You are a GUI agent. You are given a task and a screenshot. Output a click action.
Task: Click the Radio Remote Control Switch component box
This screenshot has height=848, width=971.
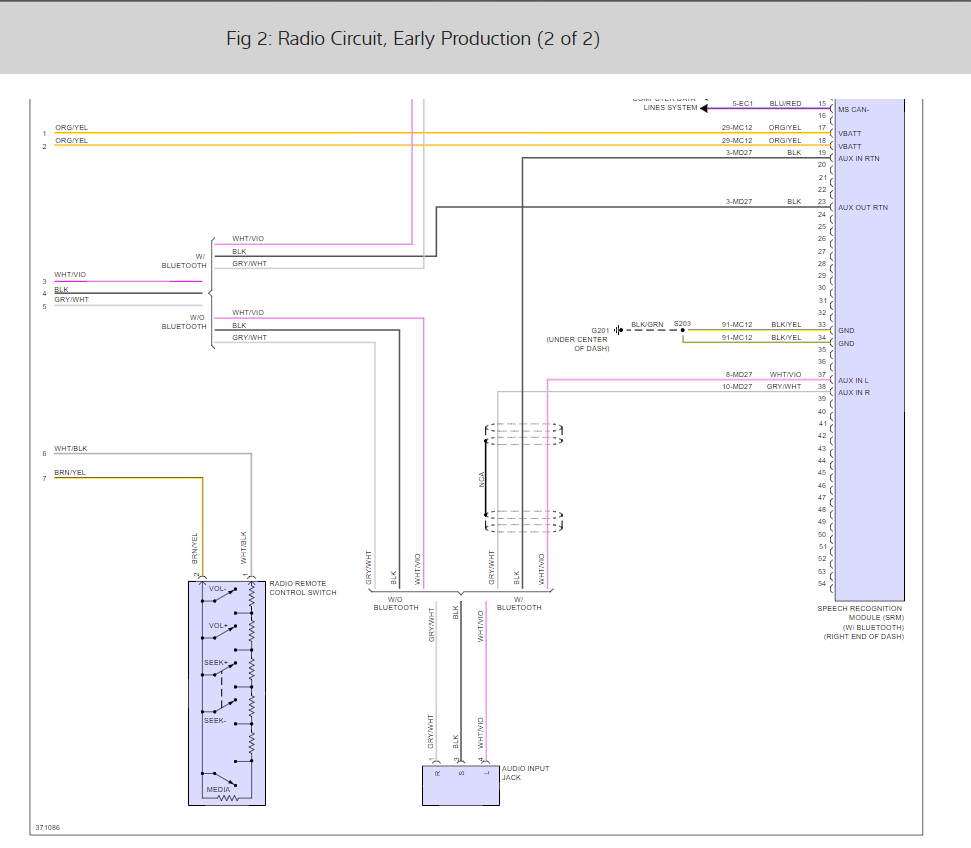(x=227, y=693)
